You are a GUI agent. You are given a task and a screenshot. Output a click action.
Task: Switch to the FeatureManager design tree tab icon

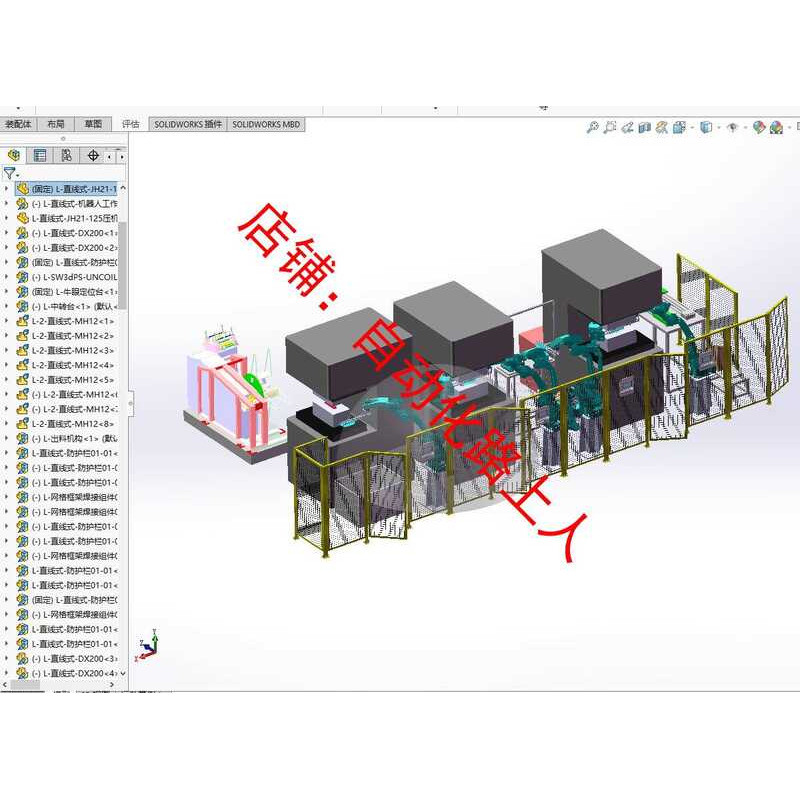[14, 155]
